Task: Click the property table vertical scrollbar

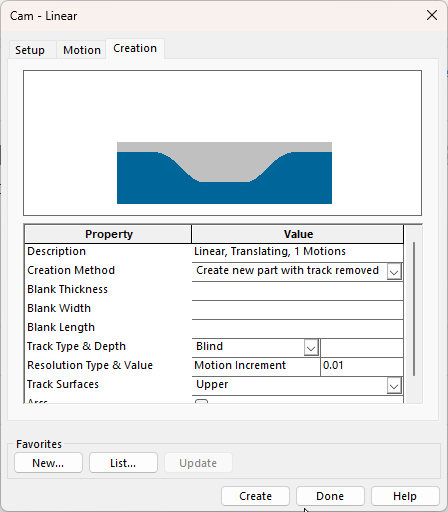Action: click(414, 309)
